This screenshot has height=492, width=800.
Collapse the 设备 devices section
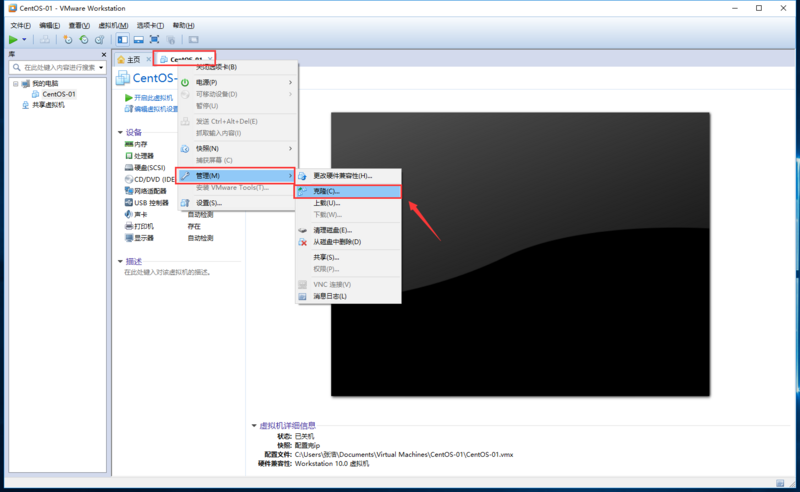tap(120, 132)
